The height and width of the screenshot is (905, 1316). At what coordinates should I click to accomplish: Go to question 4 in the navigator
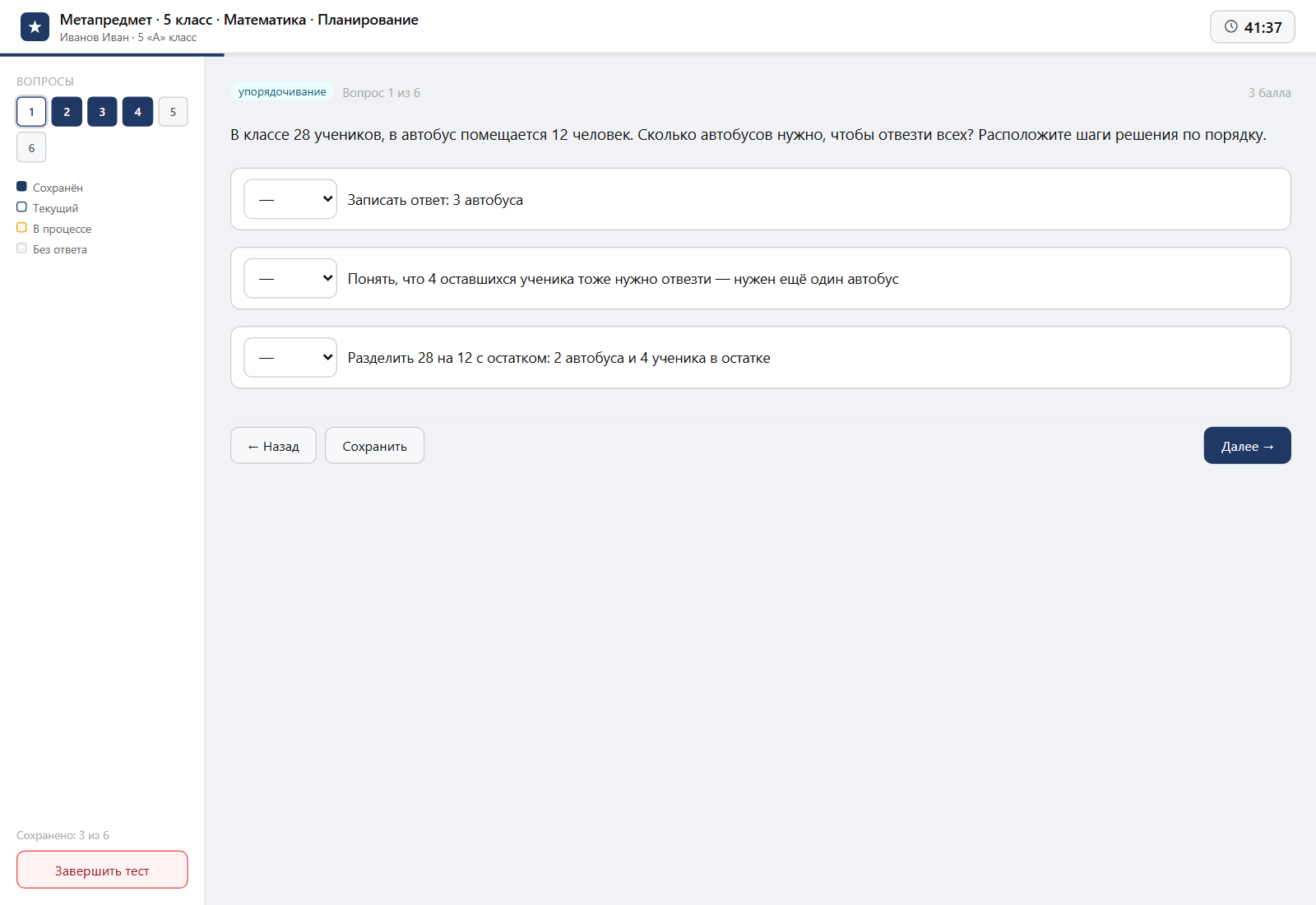pyautogui.click(x=137, y=112)
